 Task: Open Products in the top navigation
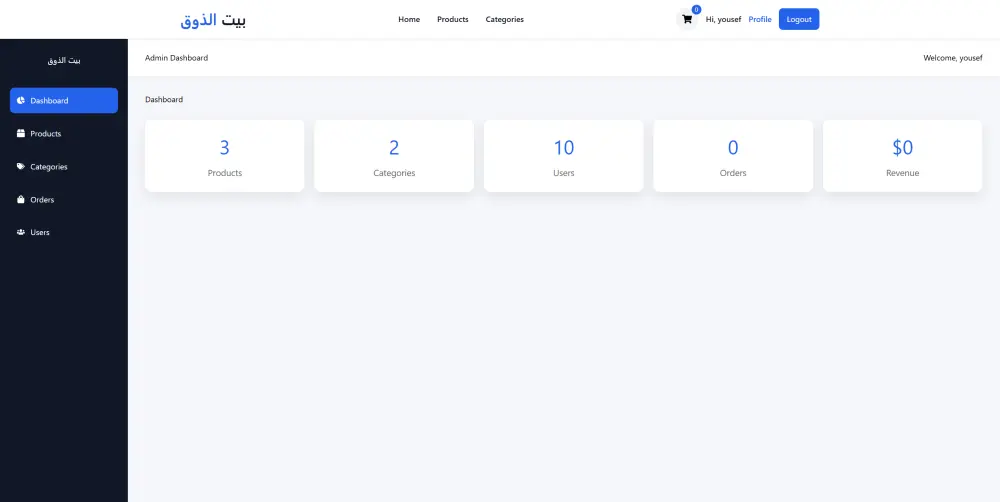(x=453, y=19)
